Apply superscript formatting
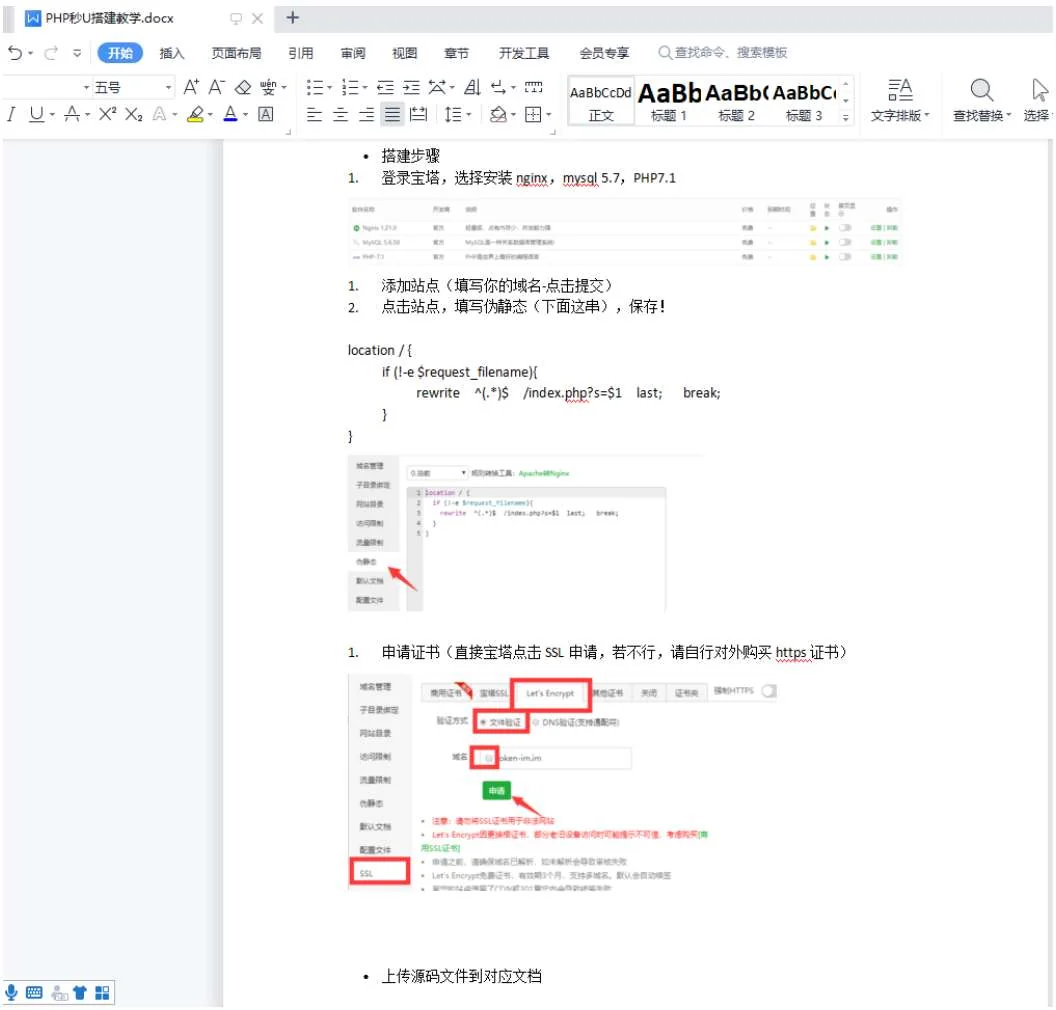The image size is (1056, 1010). coord(109,115)
